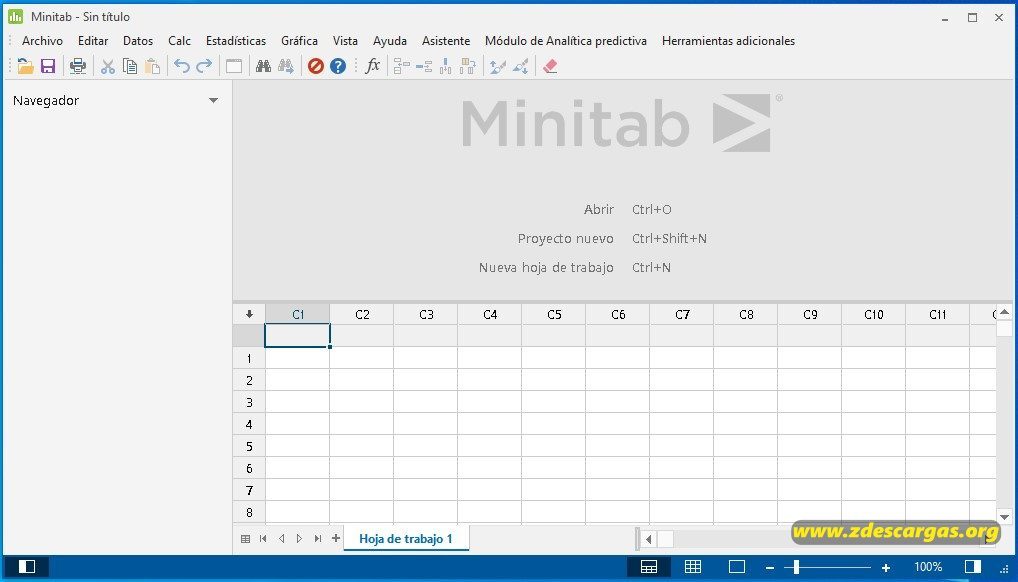Zoom in with the plus button
This screenshot has width=1018, height=582.
[886, 567]
